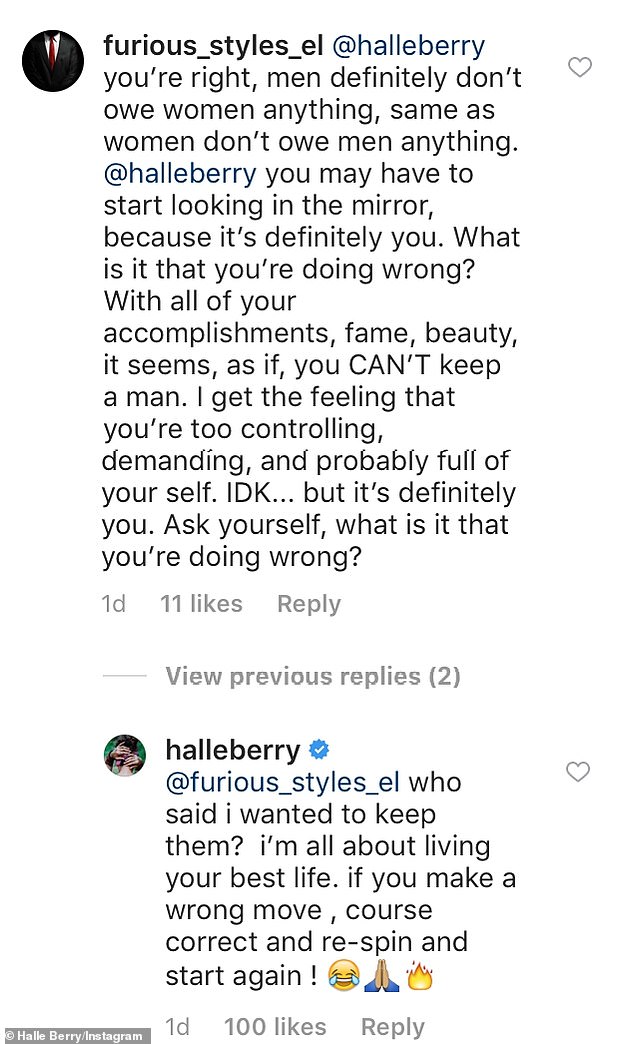Reply to halleberry's comment
The height and width of the screenshot is (1044, 634).
point(392,1027)
